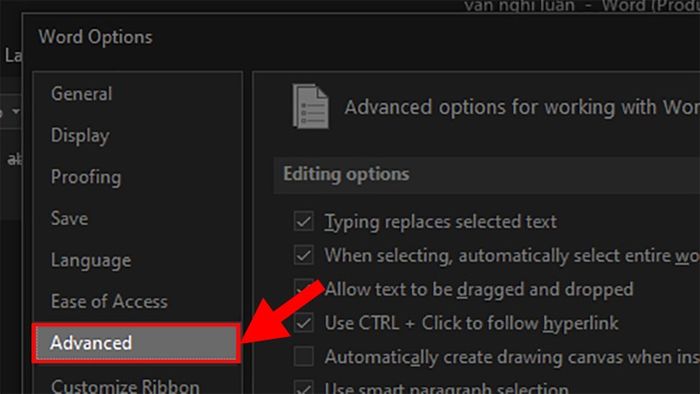Disable automatically select entire word
This screenshot has height=394, width=700.
(304, 255)
